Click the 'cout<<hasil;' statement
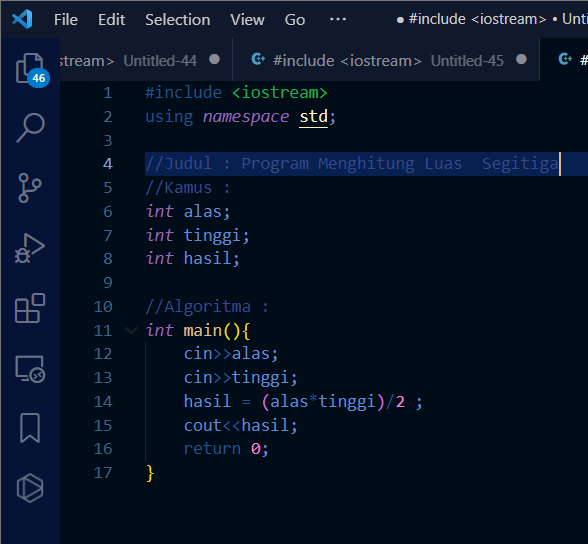 click(241, 426)
